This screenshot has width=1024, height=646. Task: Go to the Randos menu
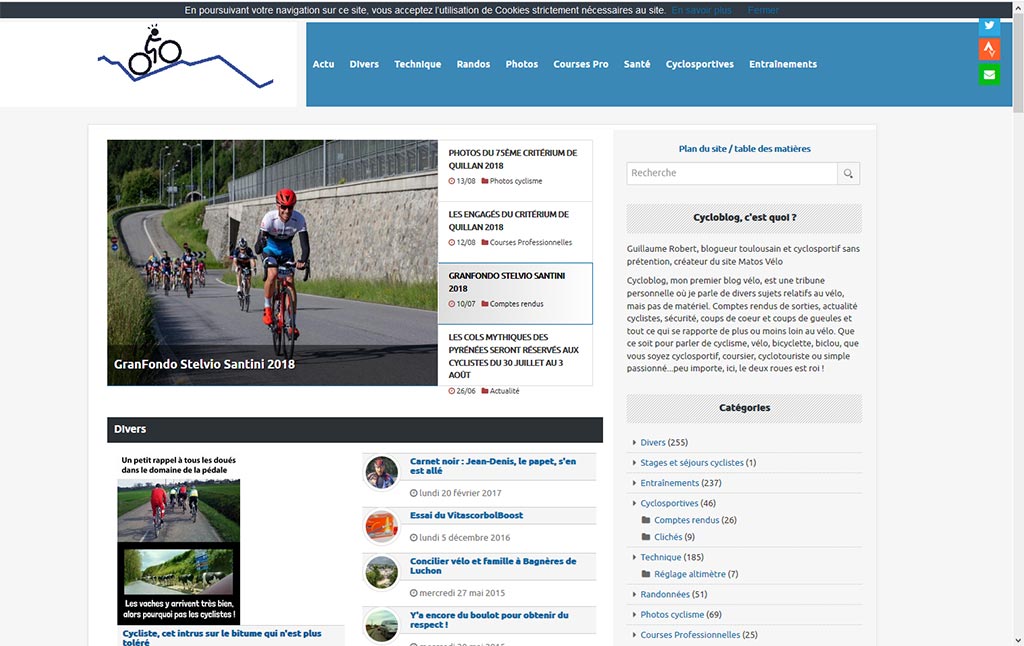coord(473,64)
